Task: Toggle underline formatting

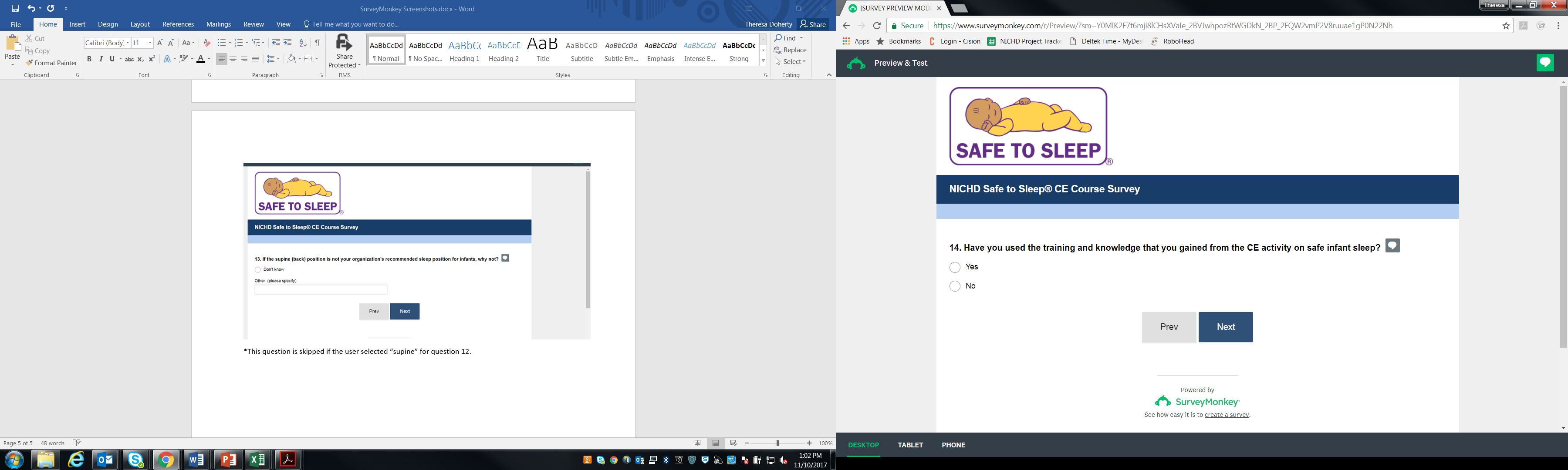Action: tap(112, 59)
